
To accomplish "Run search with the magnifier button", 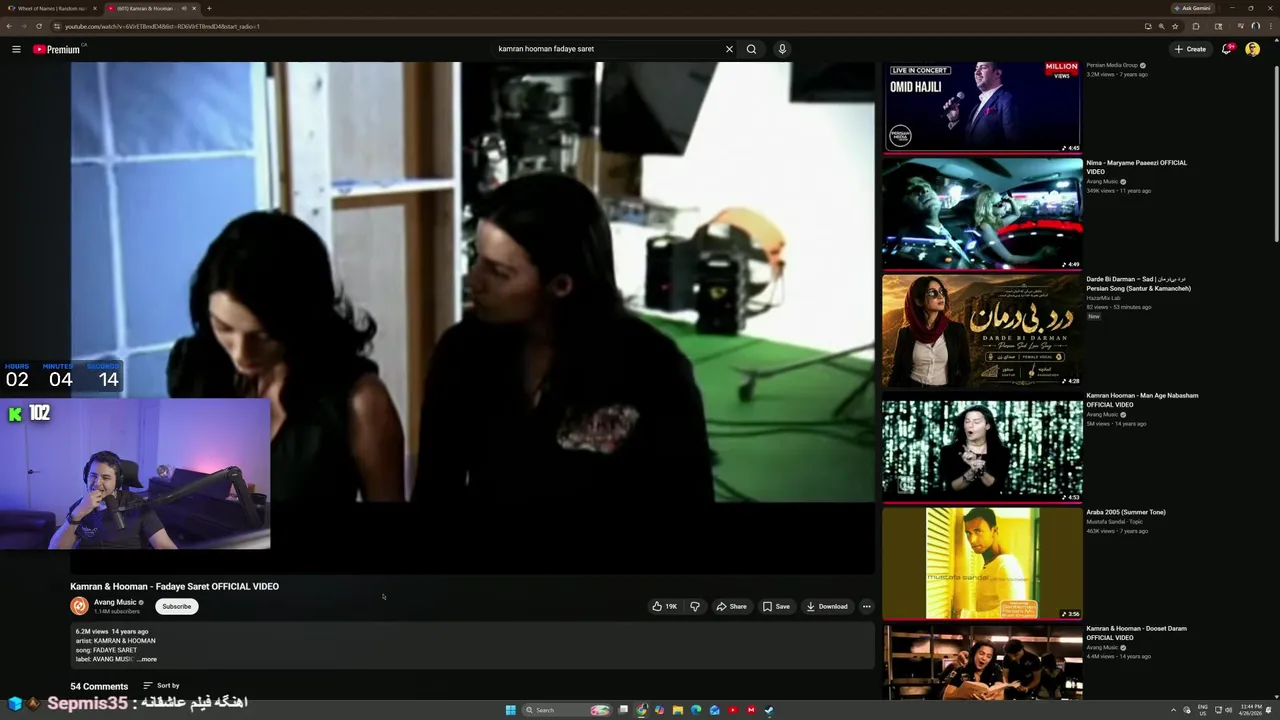I will (751, 49).
